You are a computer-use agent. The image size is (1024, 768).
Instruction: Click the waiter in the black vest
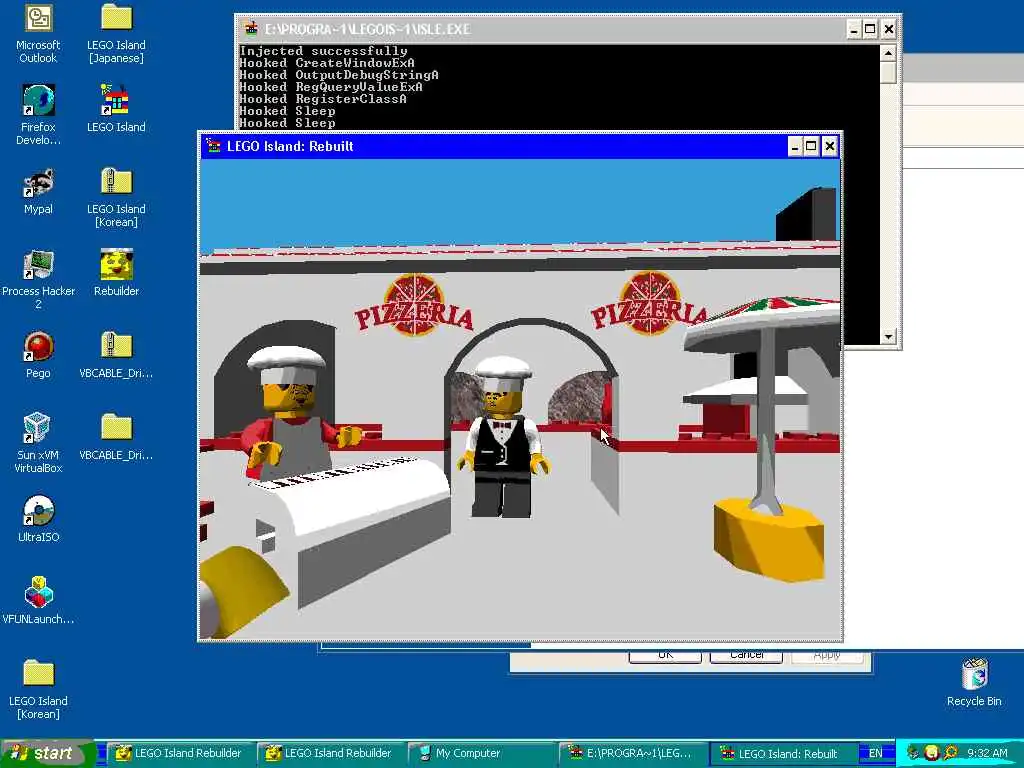coord(502,438)
